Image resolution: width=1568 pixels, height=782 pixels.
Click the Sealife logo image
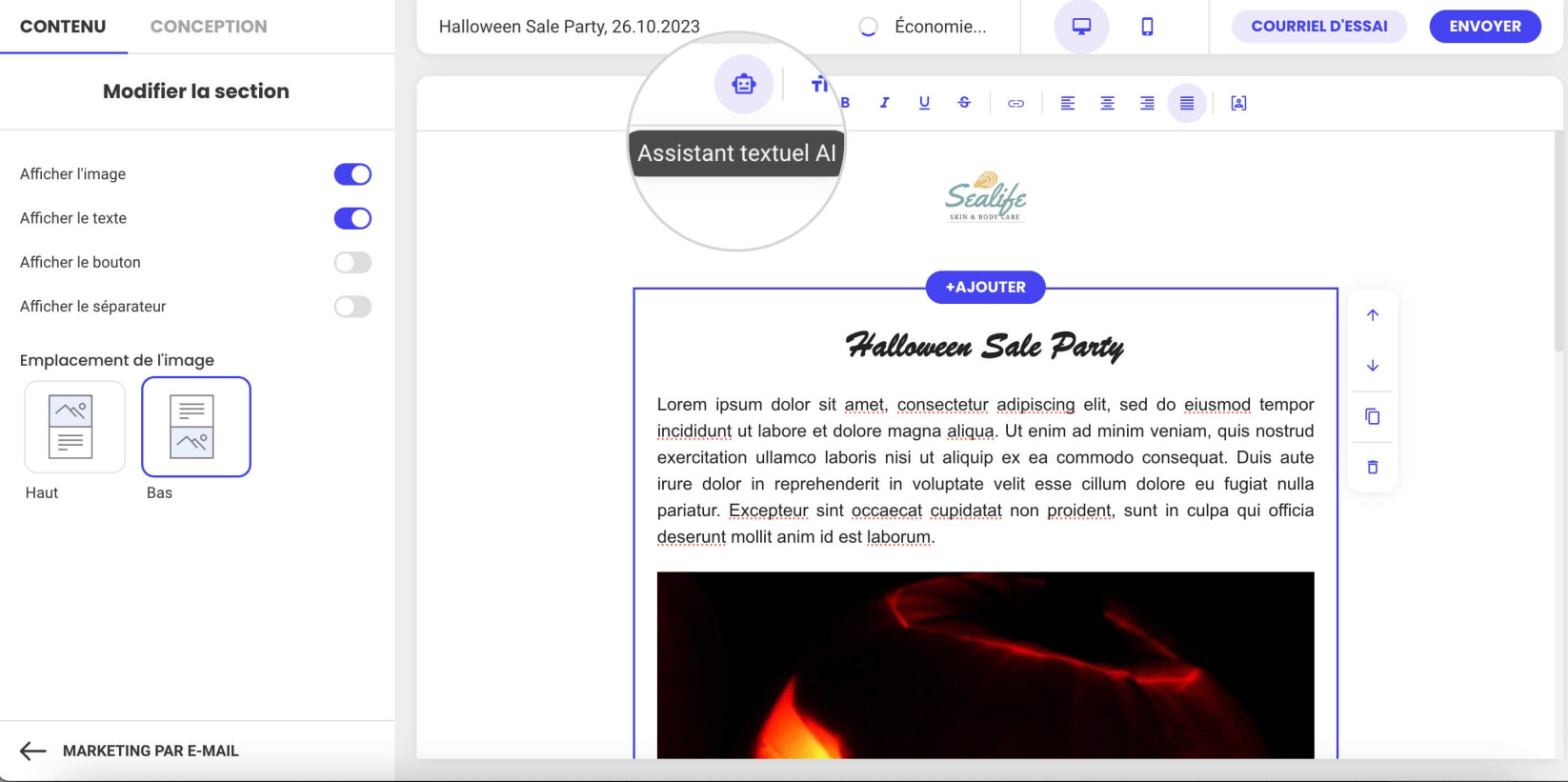click(x=985, y=196)
